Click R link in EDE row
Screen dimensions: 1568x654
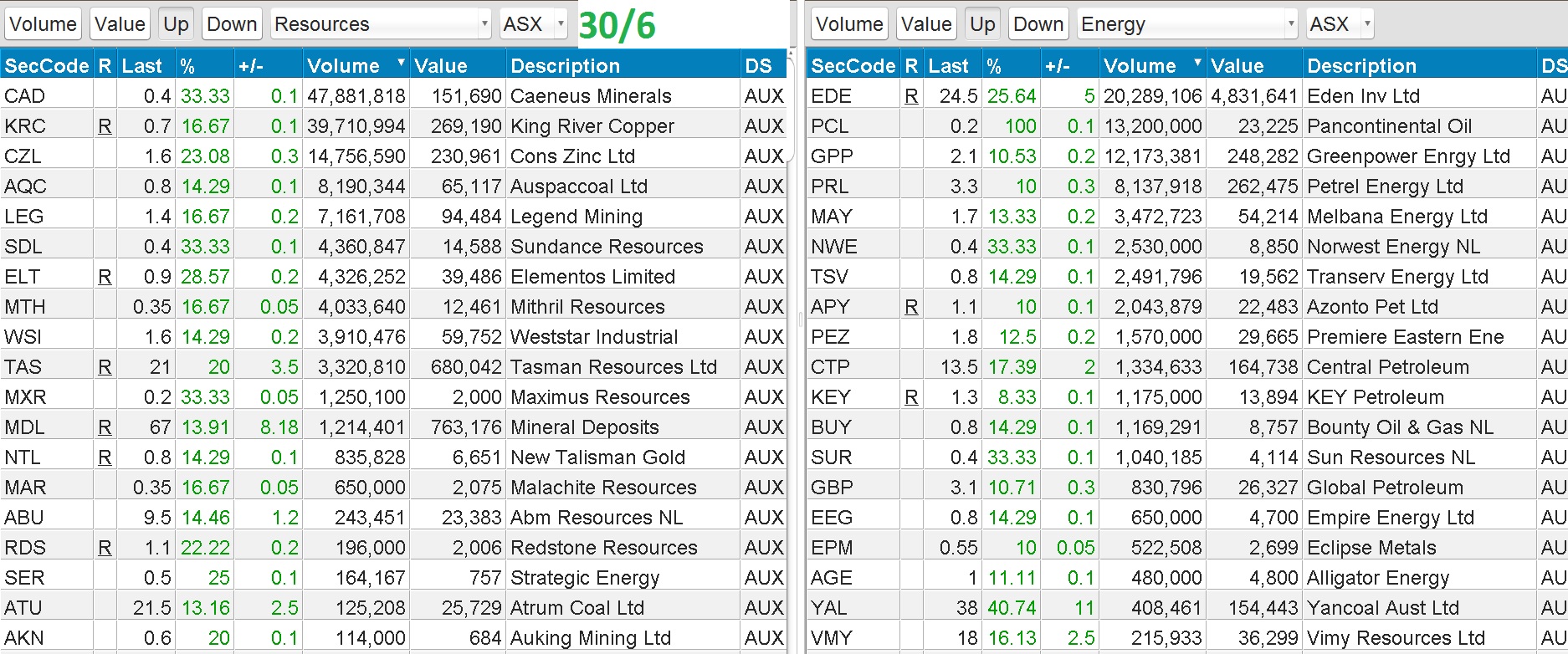[911, 96]
